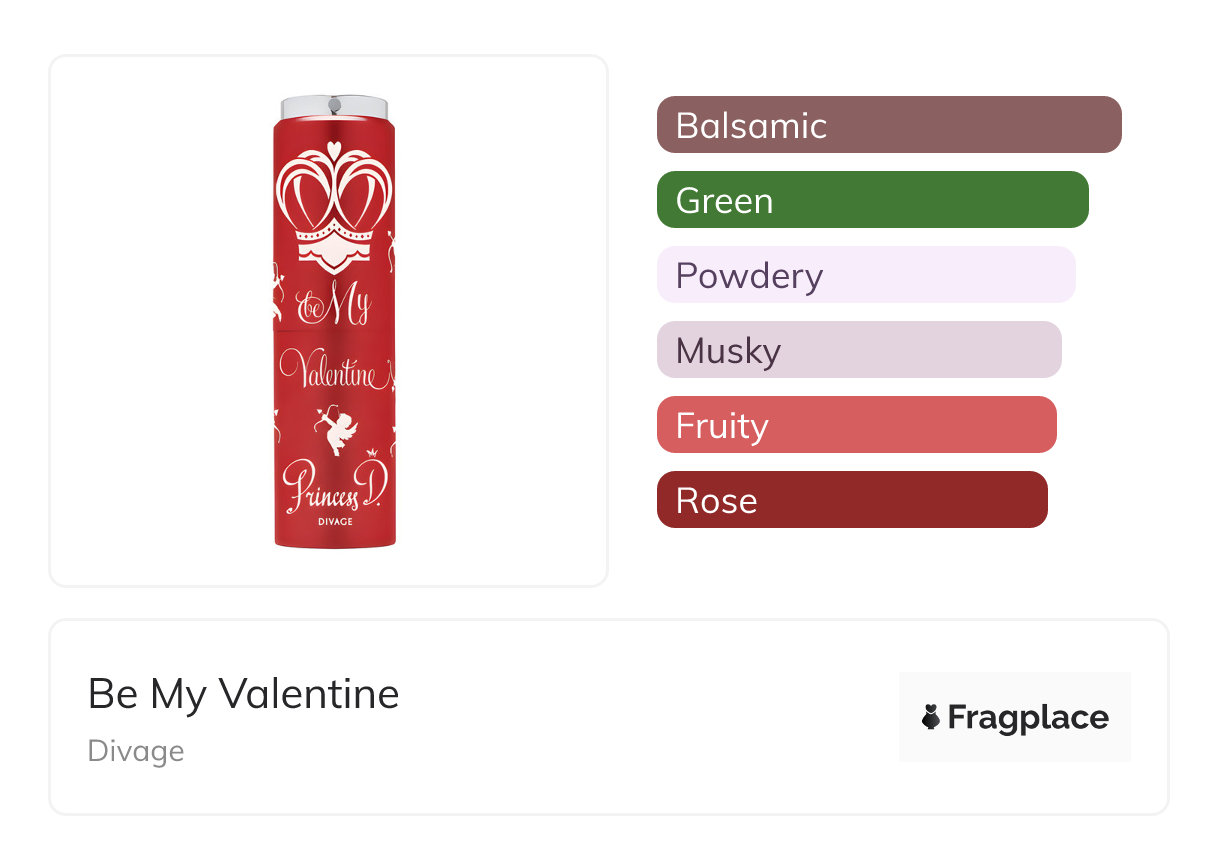Select the Balsamic accord bar
The image size is (1218, 864).
coord(888,125)
